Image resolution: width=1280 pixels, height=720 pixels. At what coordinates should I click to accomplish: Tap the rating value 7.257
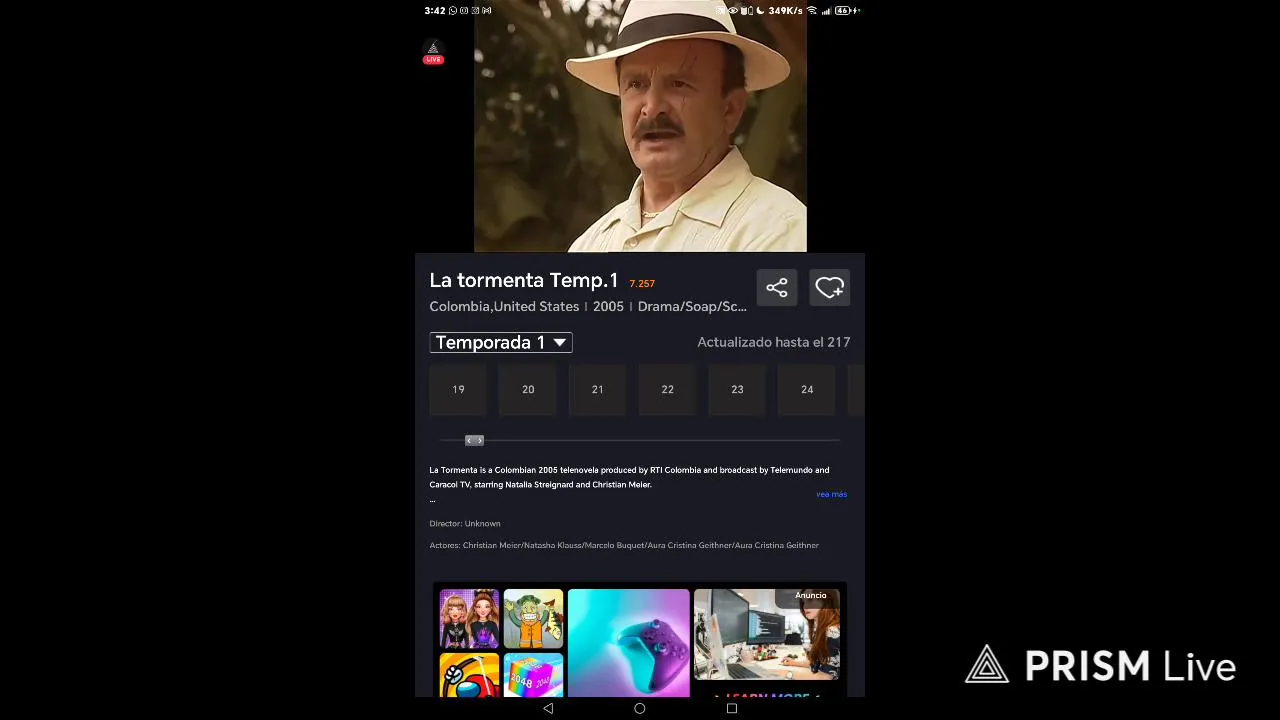pyautogui.click(x=642, y=284)
